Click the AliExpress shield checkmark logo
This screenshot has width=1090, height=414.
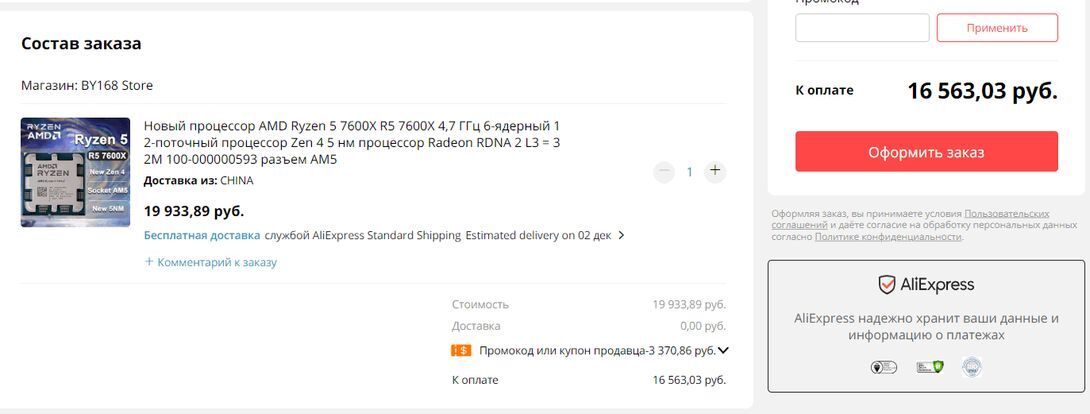(887, 285)
